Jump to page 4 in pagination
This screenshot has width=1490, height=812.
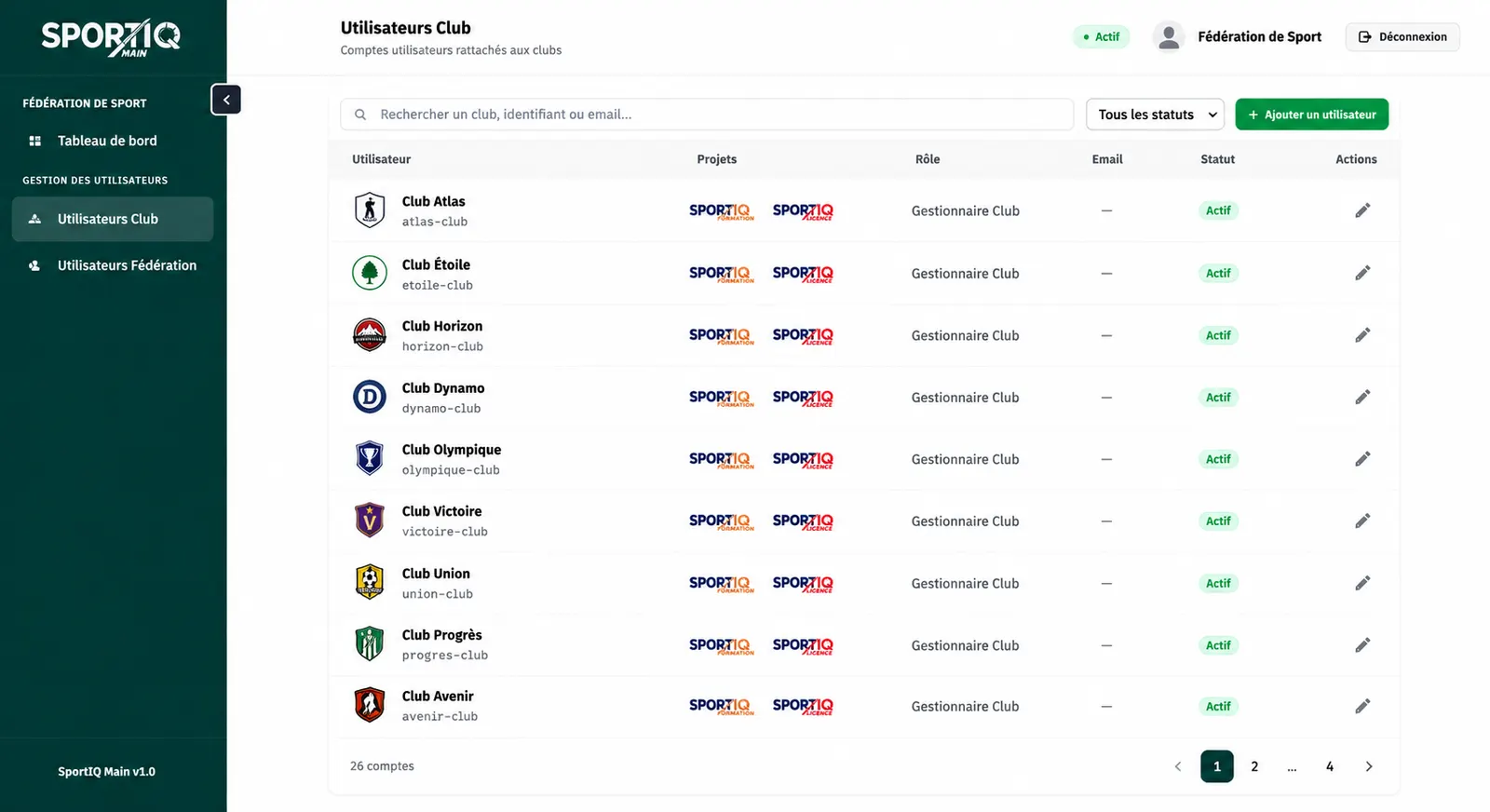(x=1330, y=766)
